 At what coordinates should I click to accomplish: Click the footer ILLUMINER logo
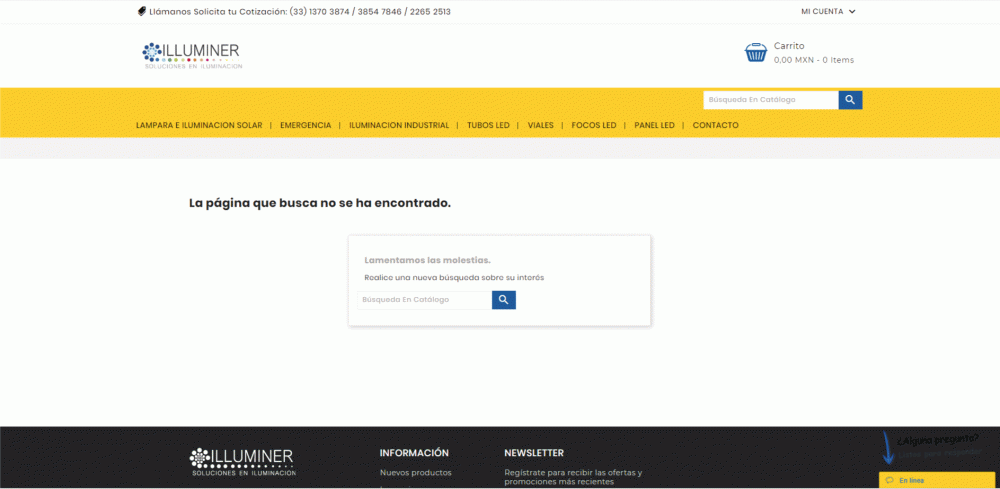click(242, 462)
